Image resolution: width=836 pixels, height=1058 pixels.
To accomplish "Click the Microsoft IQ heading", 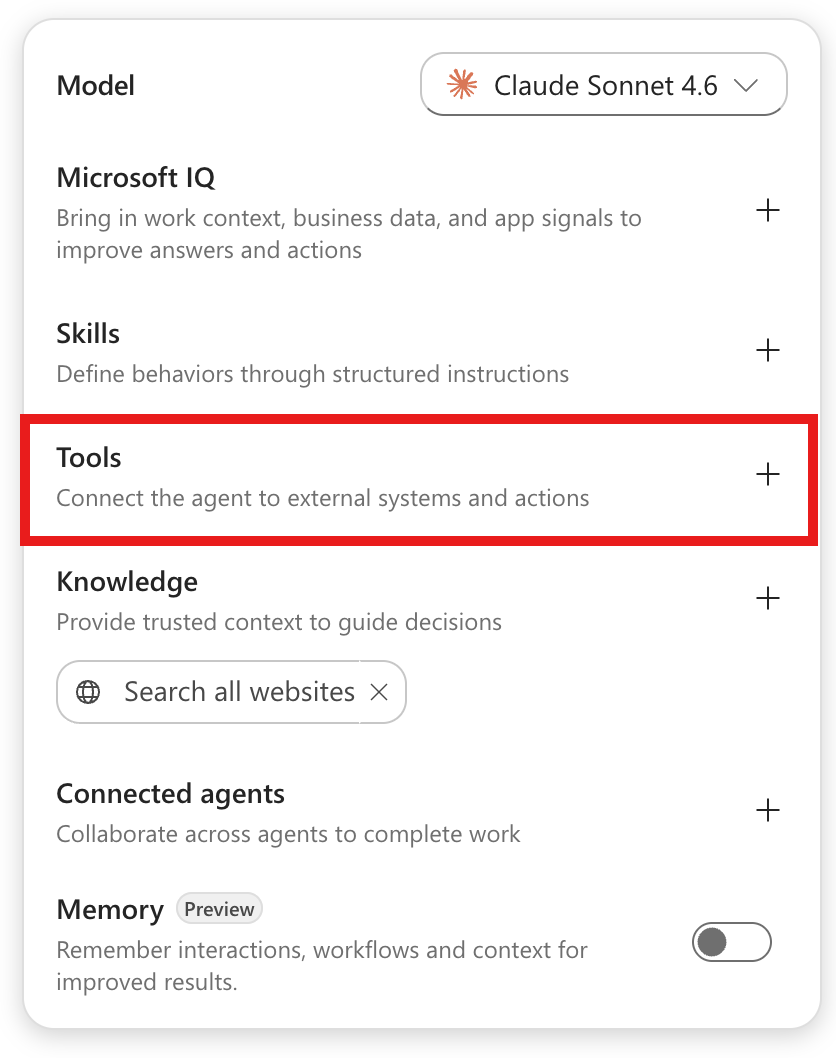I will click(136, 177).
